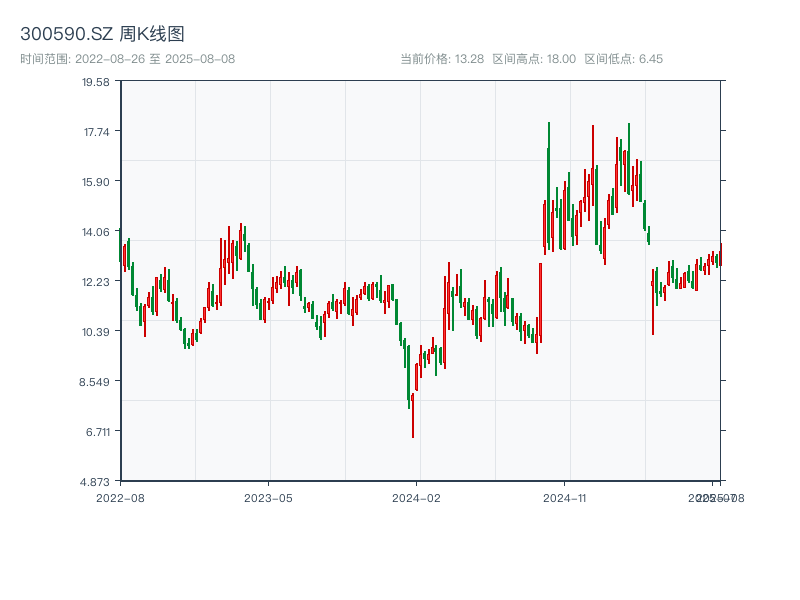
Task: Click the x-axis label 2024-11
Action: click(x=564, y=498)
